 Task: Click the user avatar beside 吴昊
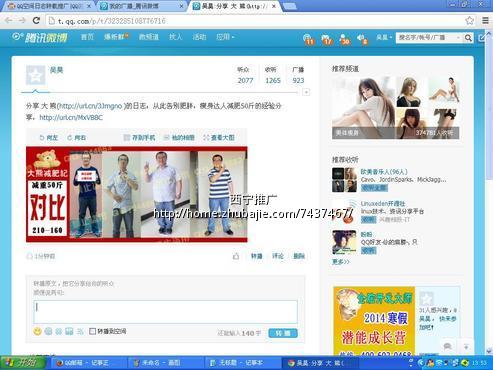click(x=35, y=75)
